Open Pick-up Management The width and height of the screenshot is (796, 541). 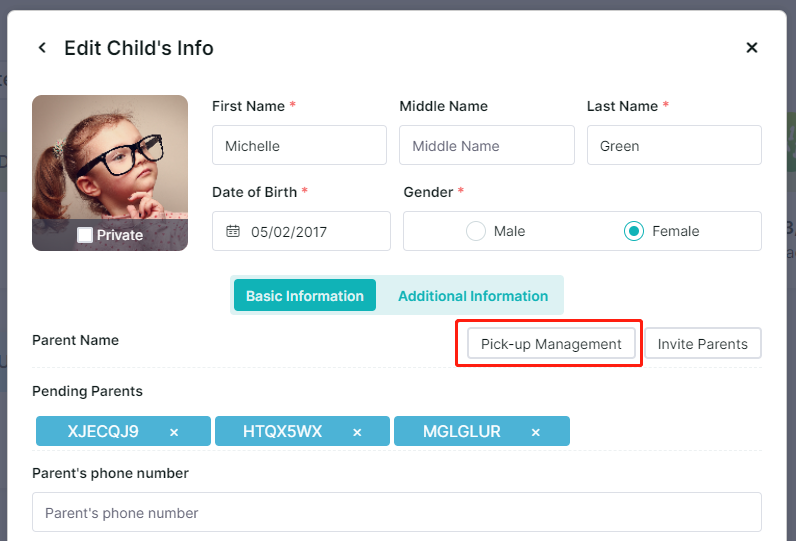point(551,344)
